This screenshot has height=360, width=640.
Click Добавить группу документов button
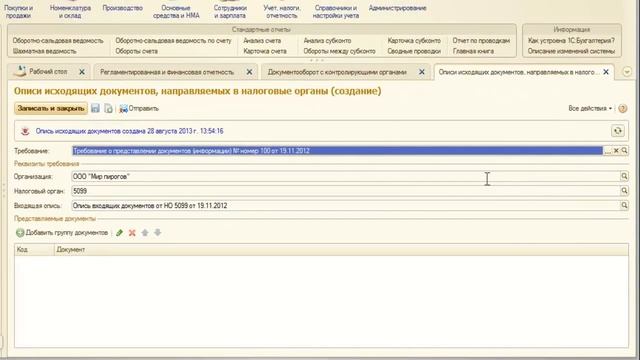[x=62, y=233]
